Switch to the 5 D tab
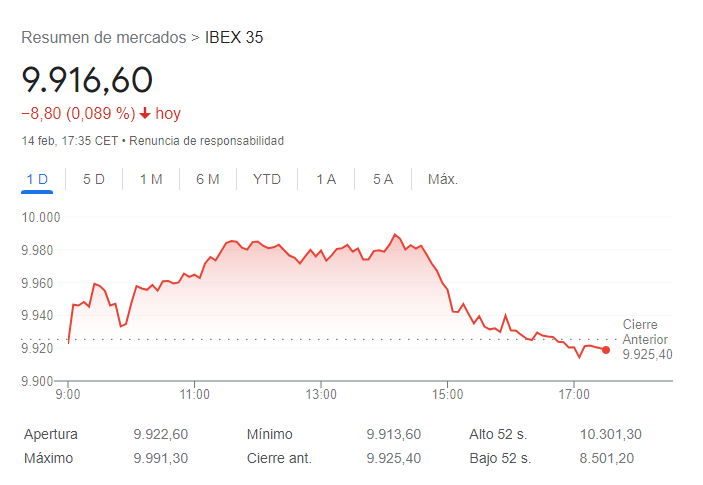Image resolution: width=703 pixels, height=485 pixels. click(94, 179)
